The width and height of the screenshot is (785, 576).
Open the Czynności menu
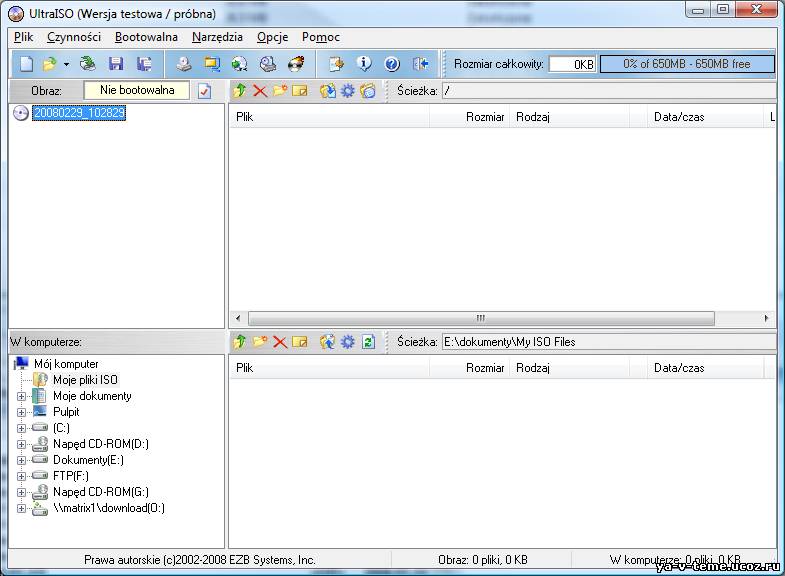pyautogui.click(x=74, y=37)
